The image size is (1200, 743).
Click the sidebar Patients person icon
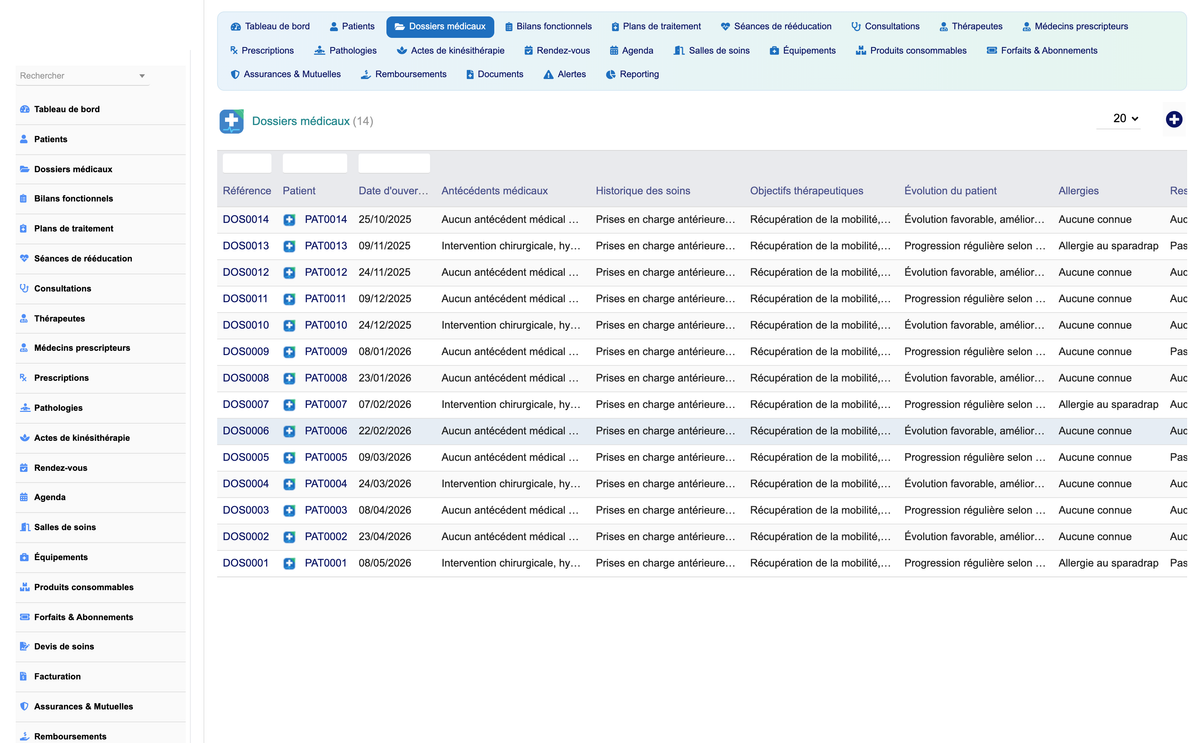24,139
